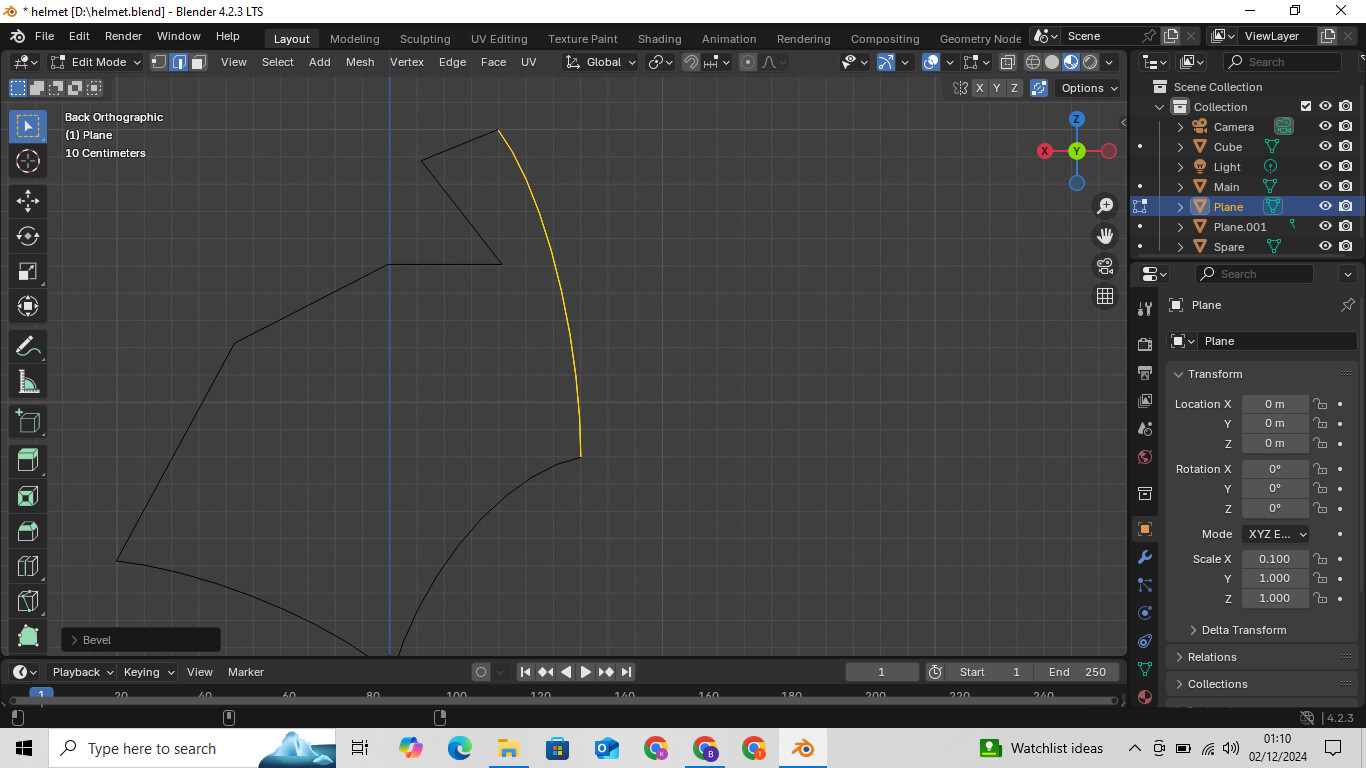
Task: Open the Edit Mode dropdown
Action: [x=97, y=62]
